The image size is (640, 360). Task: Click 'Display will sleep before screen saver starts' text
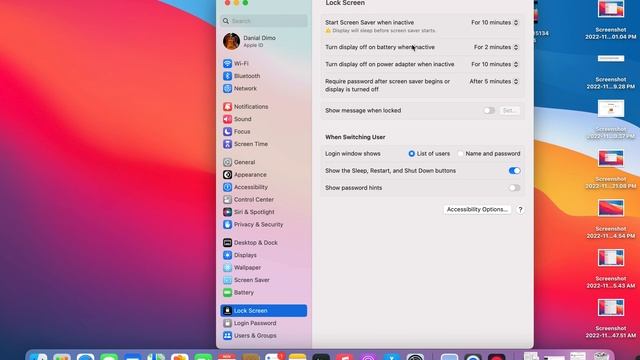[x=384, y=31]
